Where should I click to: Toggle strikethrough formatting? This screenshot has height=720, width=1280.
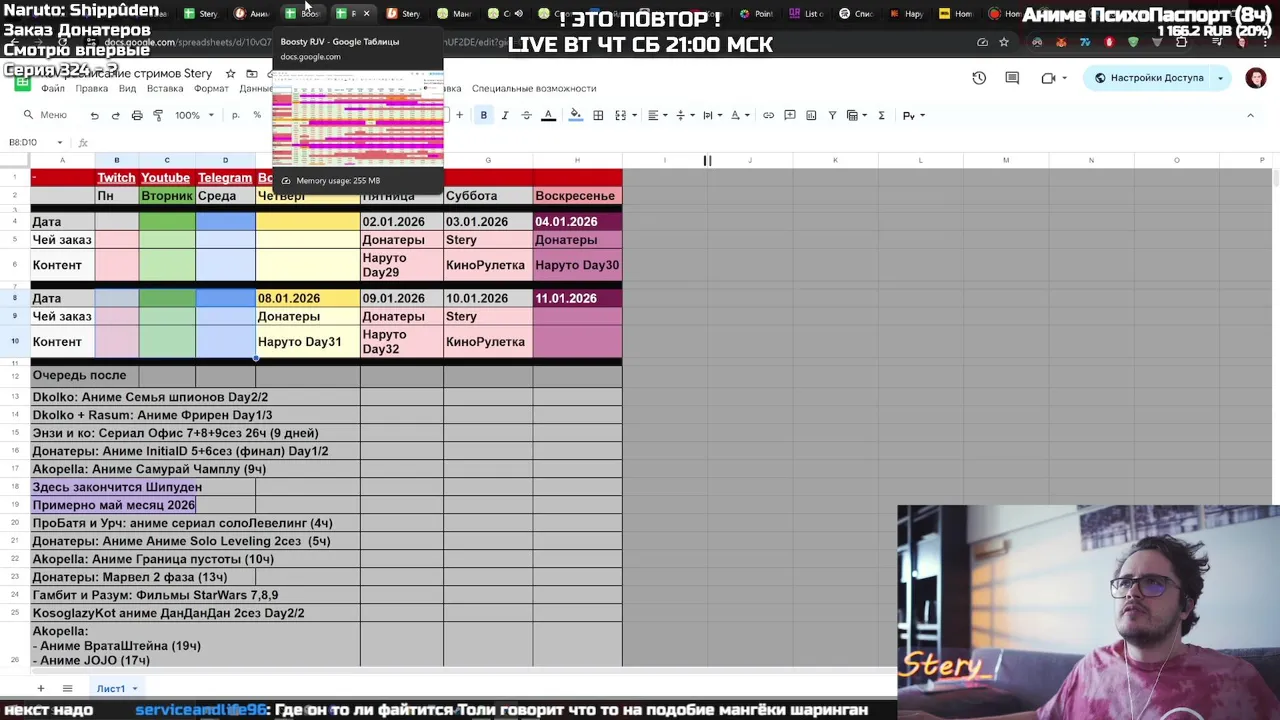pyautogui.click(x=526, y=116)
